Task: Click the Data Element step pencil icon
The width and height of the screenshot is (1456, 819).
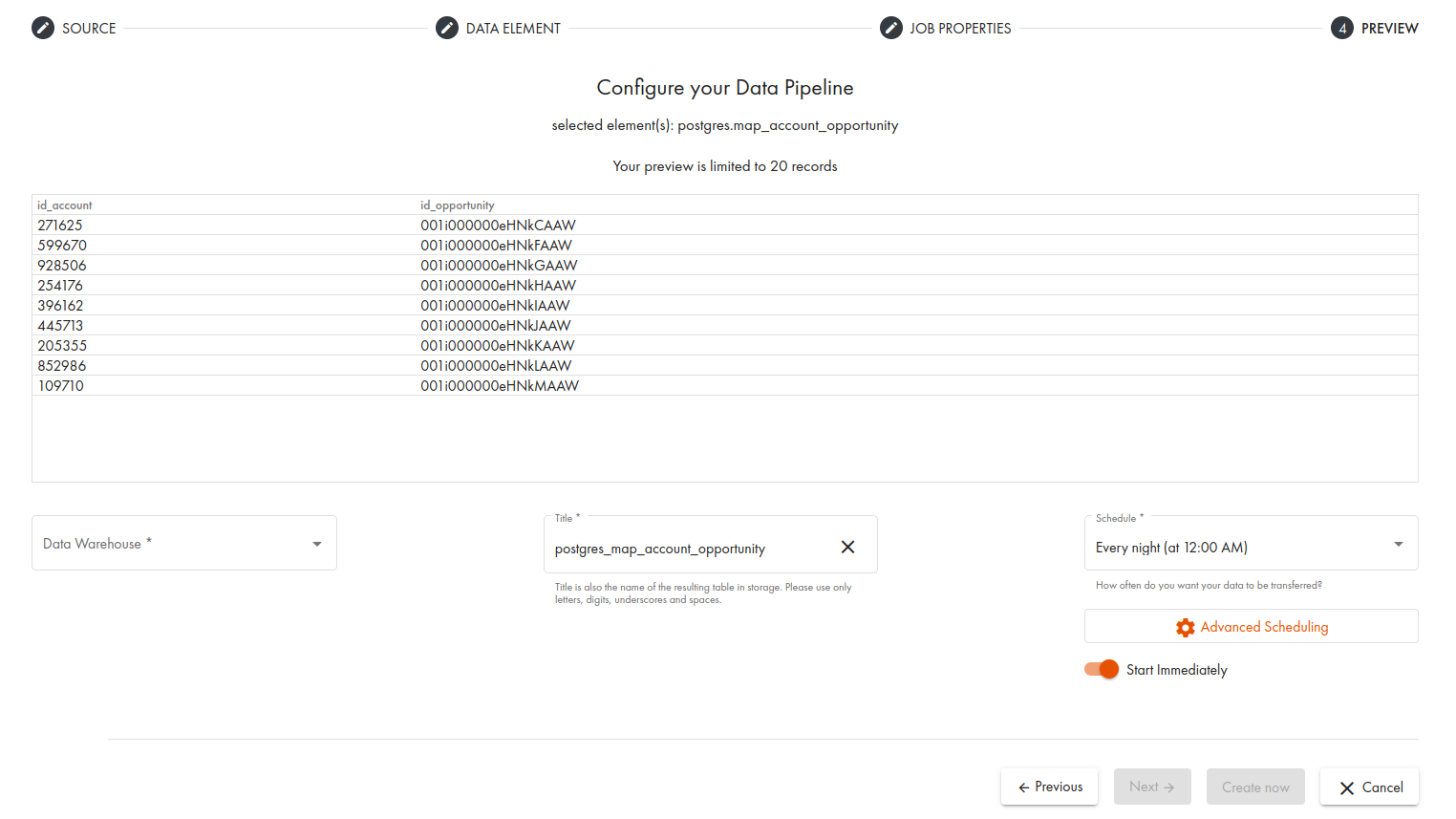Action: (447, 28)
